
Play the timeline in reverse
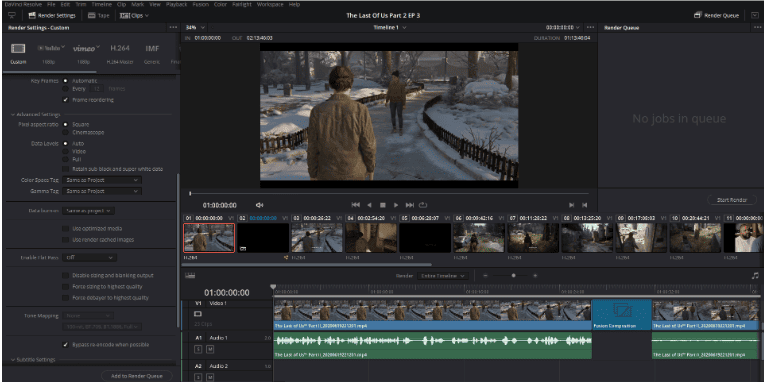point(369,205)
